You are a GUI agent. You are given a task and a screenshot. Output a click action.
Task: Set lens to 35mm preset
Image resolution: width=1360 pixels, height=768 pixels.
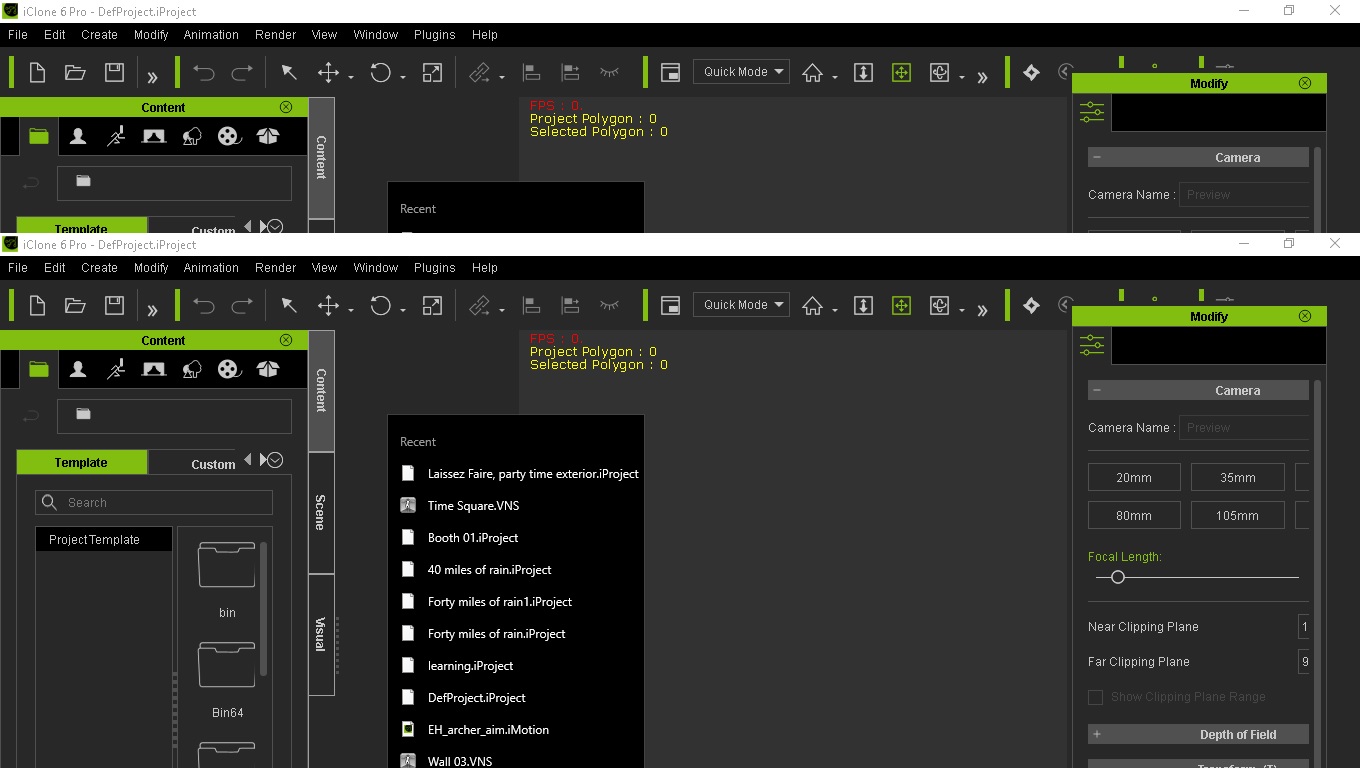1238,477
